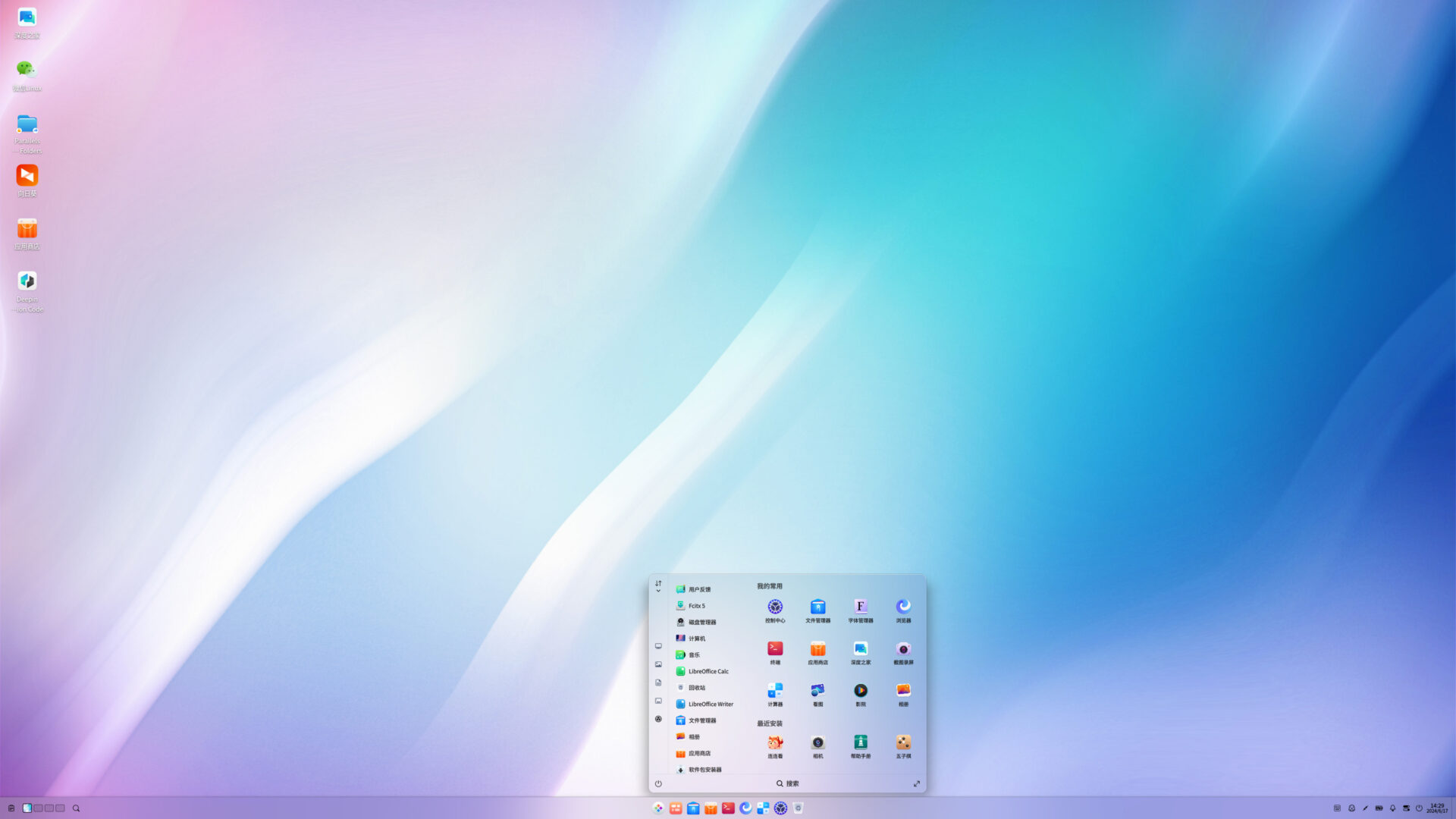Launch the Browser icon on the dock
The height and width of the screenshot is (819, 1456).
pyautogui.click(x=747, y=808)
